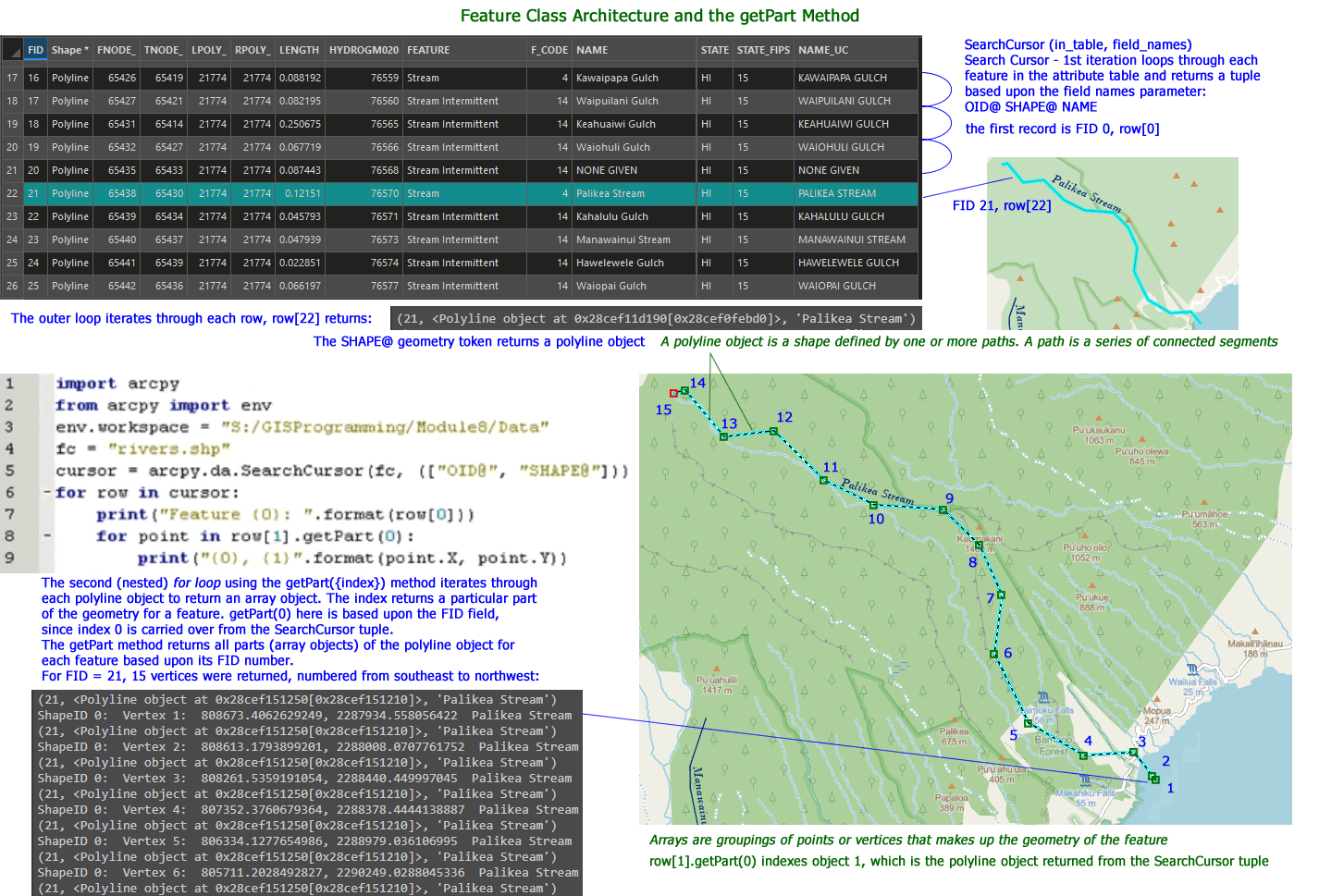Select vertex 11 marker on the polyline
This screenshot has height=896, width=1319.
[x=823, y=480]
